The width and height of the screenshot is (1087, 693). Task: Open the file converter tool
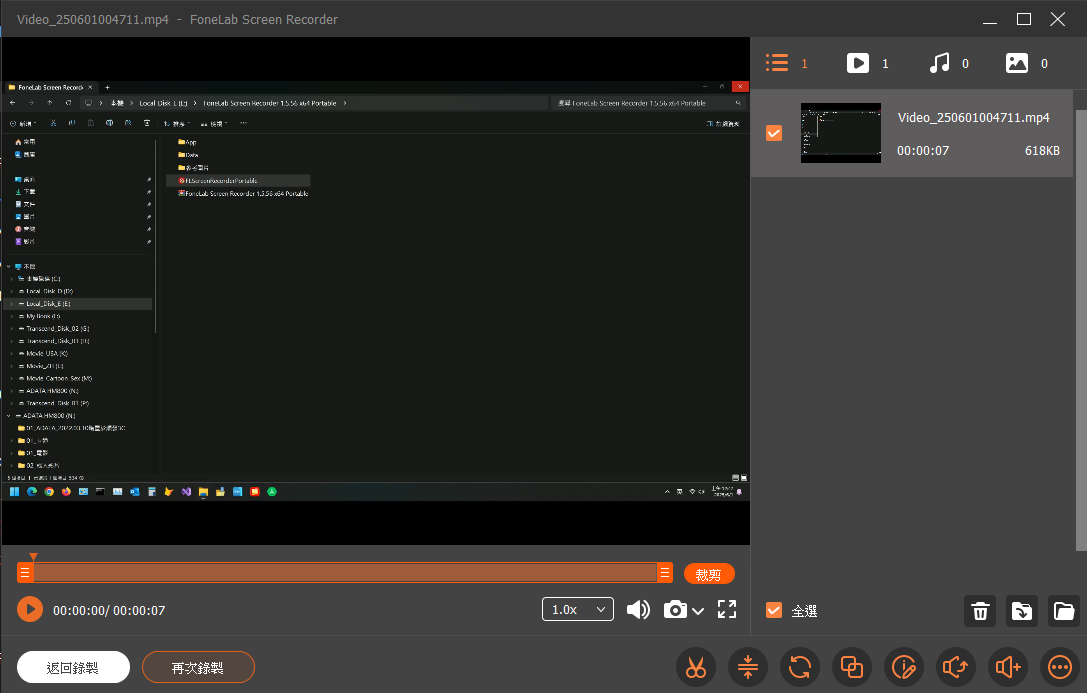[799, 667]
